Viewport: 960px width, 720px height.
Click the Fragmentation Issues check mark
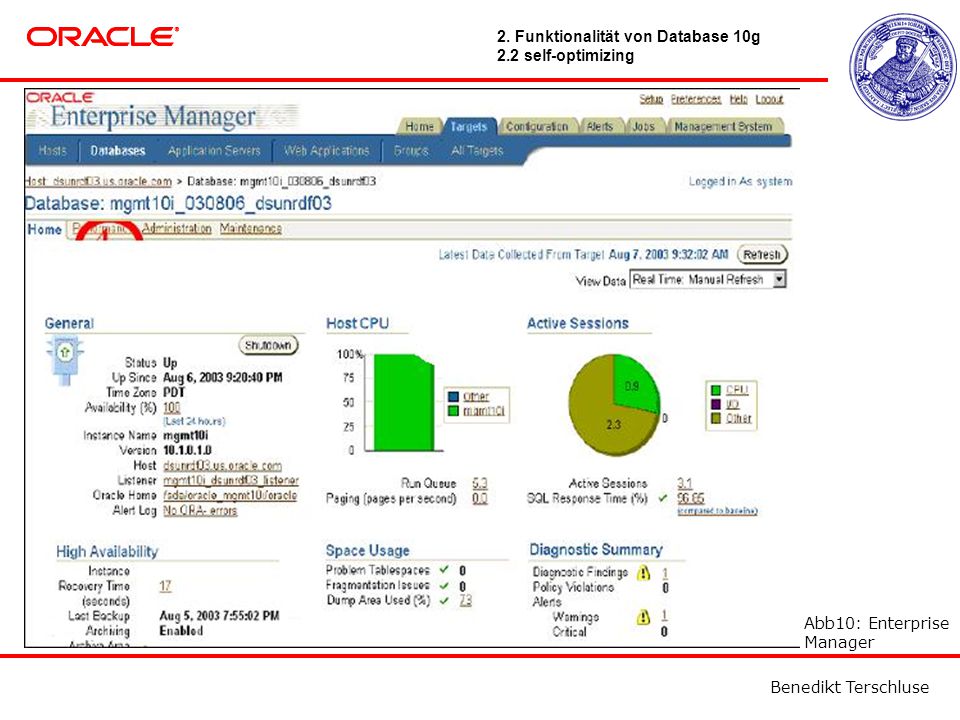click(444, 585)
